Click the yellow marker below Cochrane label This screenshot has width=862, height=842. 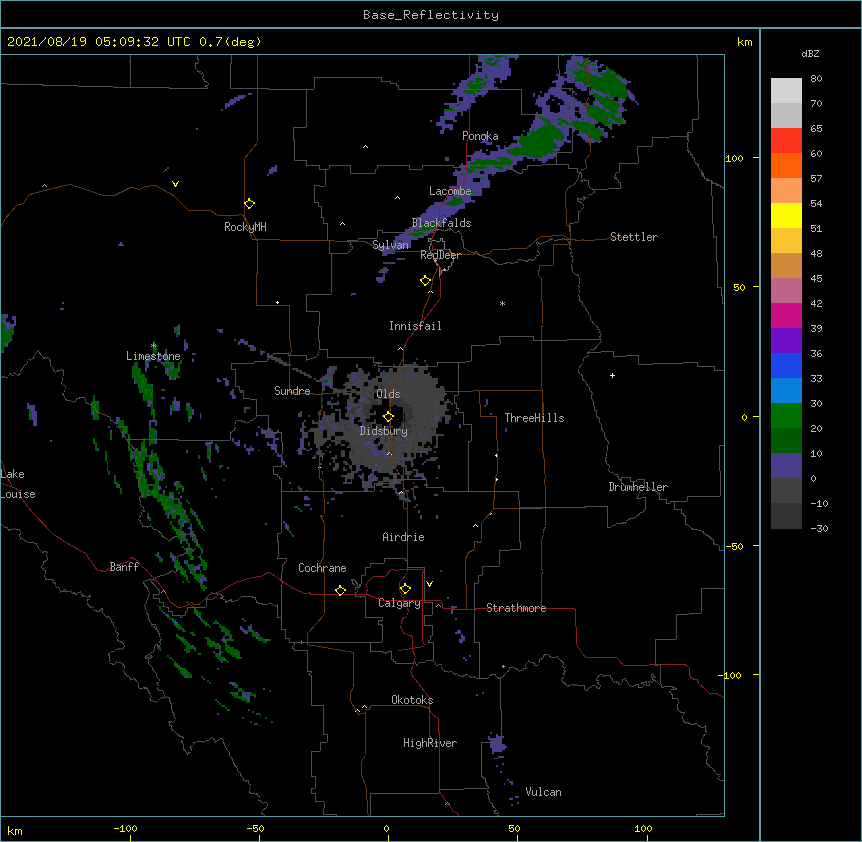click(x=340, y=590)
